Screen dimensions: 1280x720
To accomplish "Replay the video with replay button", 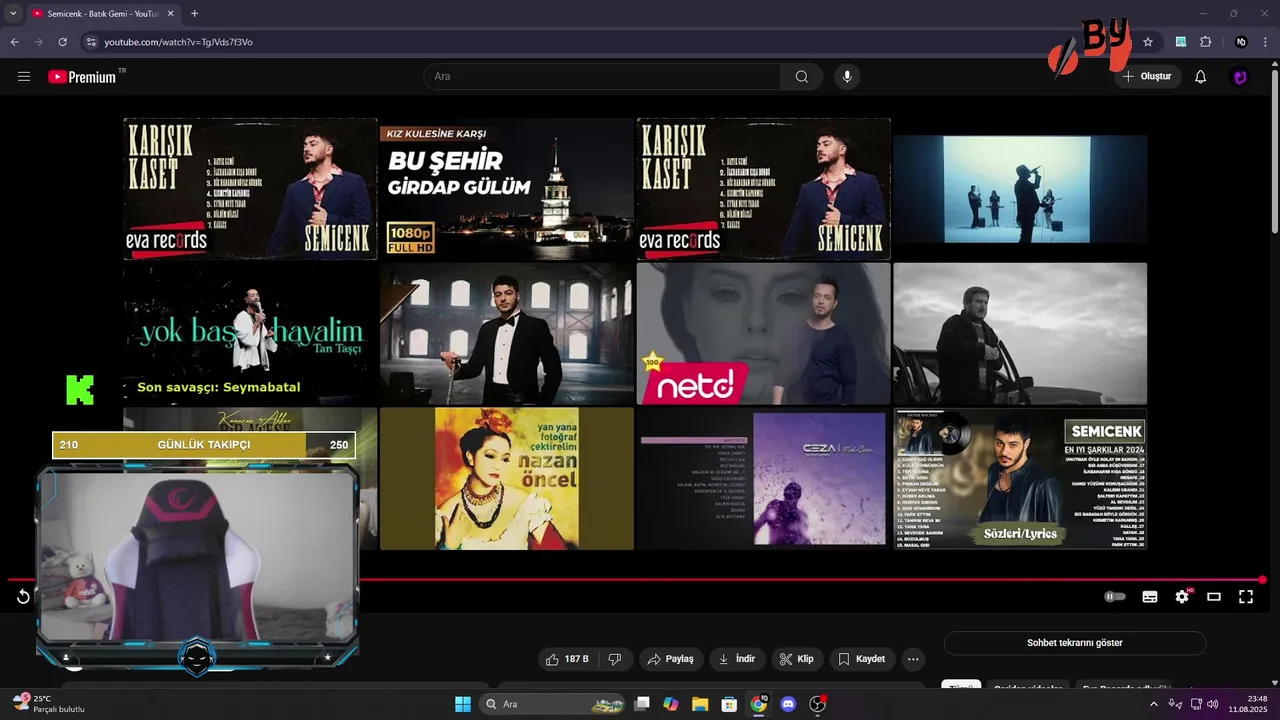I will (23, 597).
